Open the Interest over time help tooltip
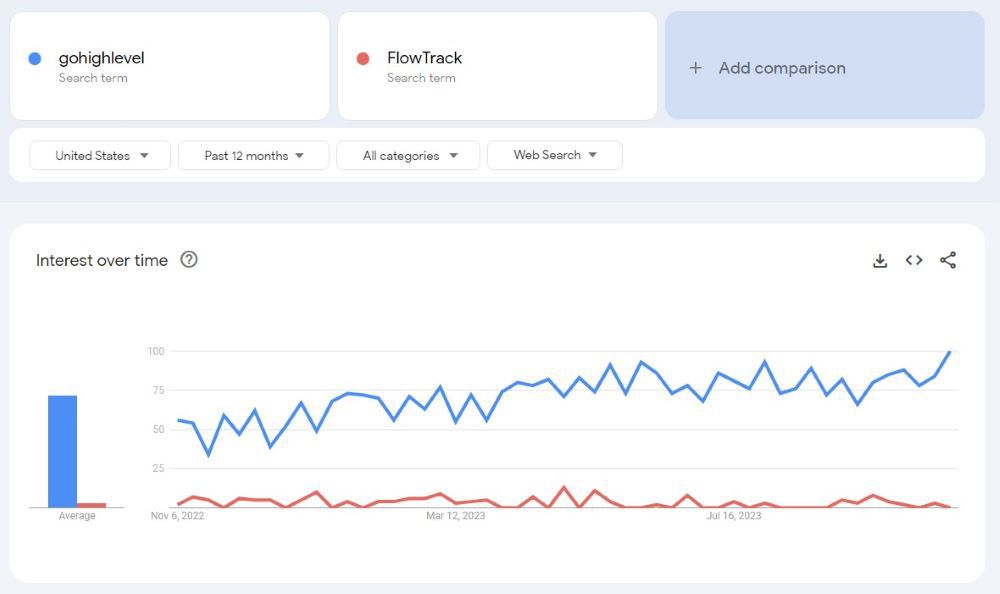Image resolution: width=1000 pixels, height=594 pixels. [x=188, y=260]
